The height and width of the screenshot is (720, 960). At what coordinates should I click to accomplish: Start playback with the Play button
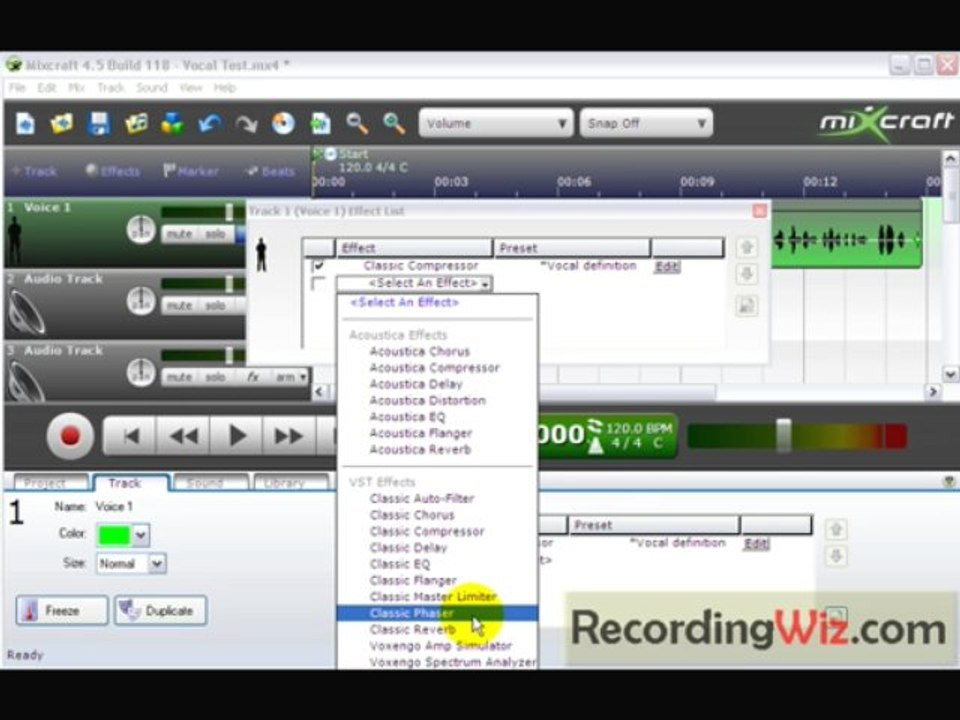point(236,436)
